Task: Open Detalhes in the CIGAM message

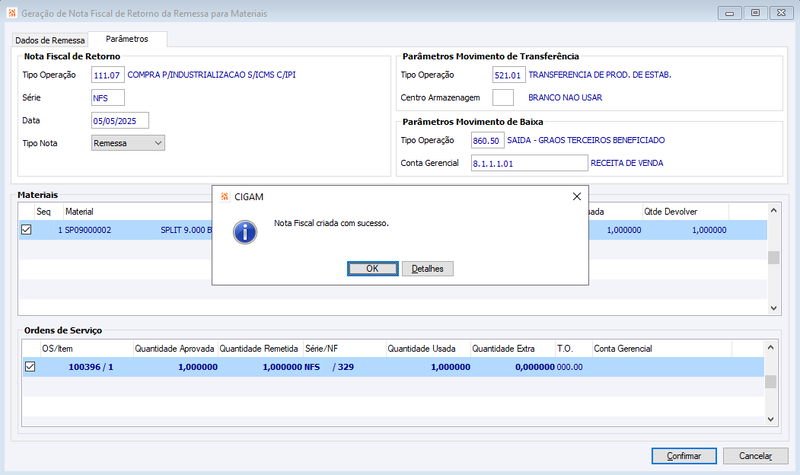Action: click(428, 268)
